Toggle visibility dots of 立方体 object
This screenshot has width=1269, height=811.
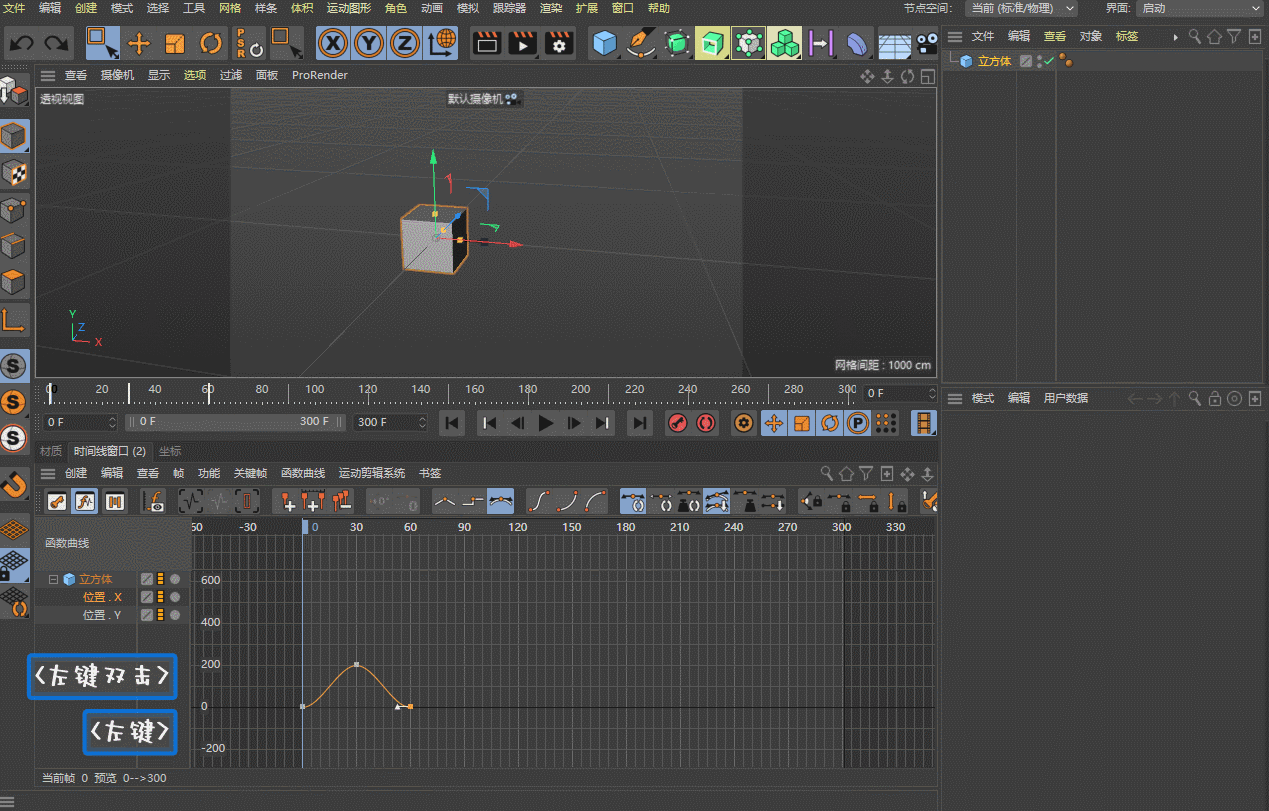pos(1040,61)
